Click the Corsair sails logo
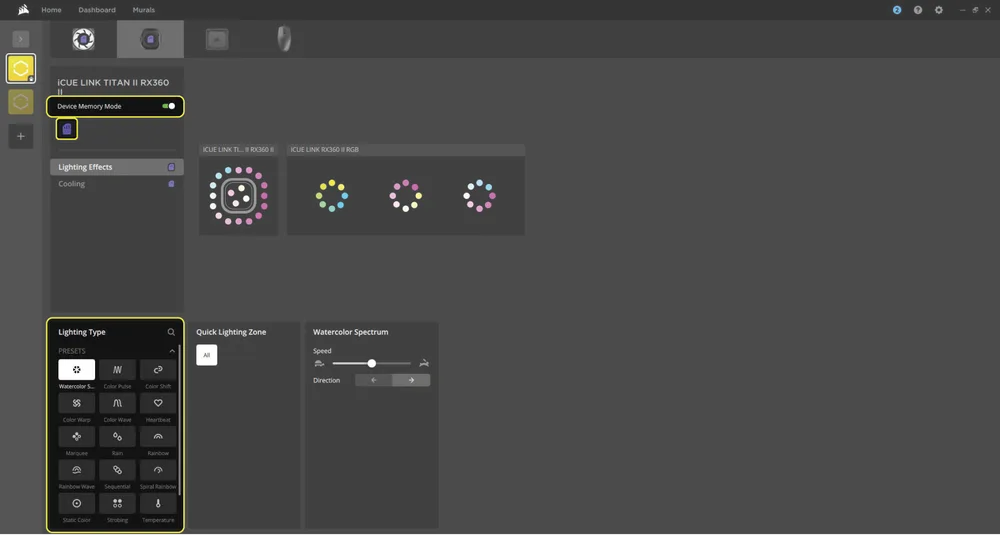The width and height of the screenshot is (1000, 535). pyautogui.click(x=23, y=10)
